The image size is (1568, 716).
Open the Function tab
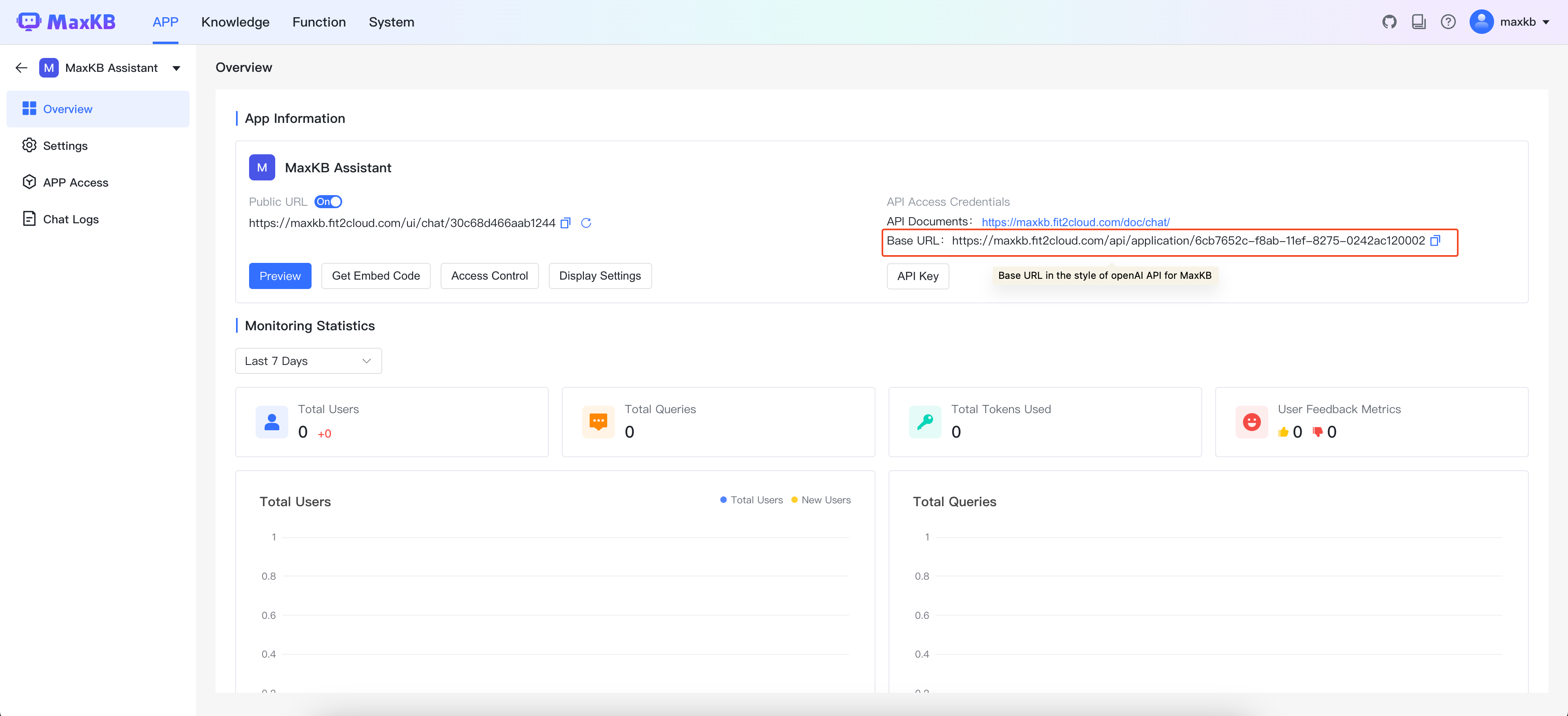pos(319,22)
